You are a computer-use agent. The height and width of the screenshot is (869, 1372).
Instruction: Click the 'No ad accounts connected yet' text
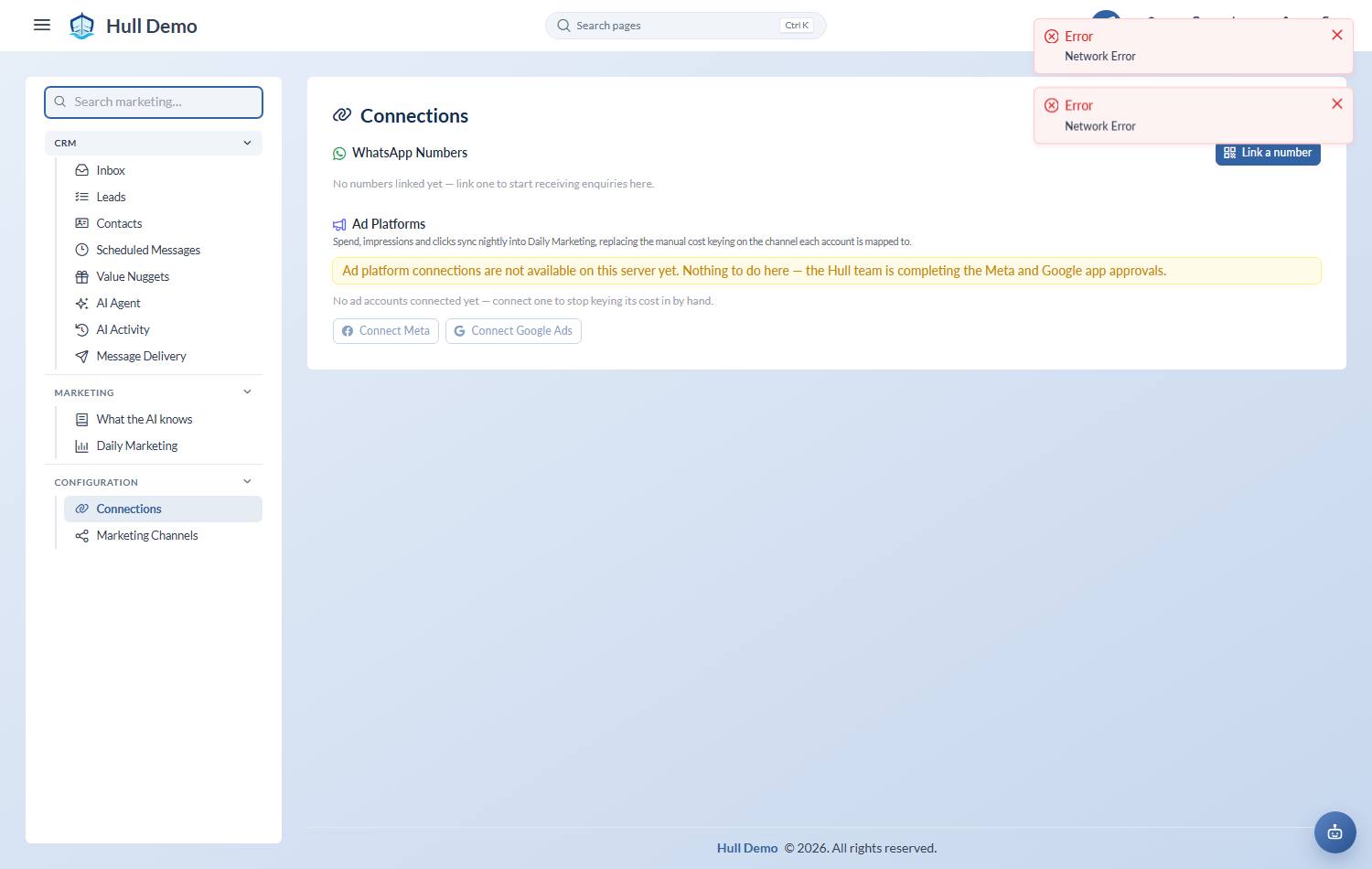pos(523,301)
